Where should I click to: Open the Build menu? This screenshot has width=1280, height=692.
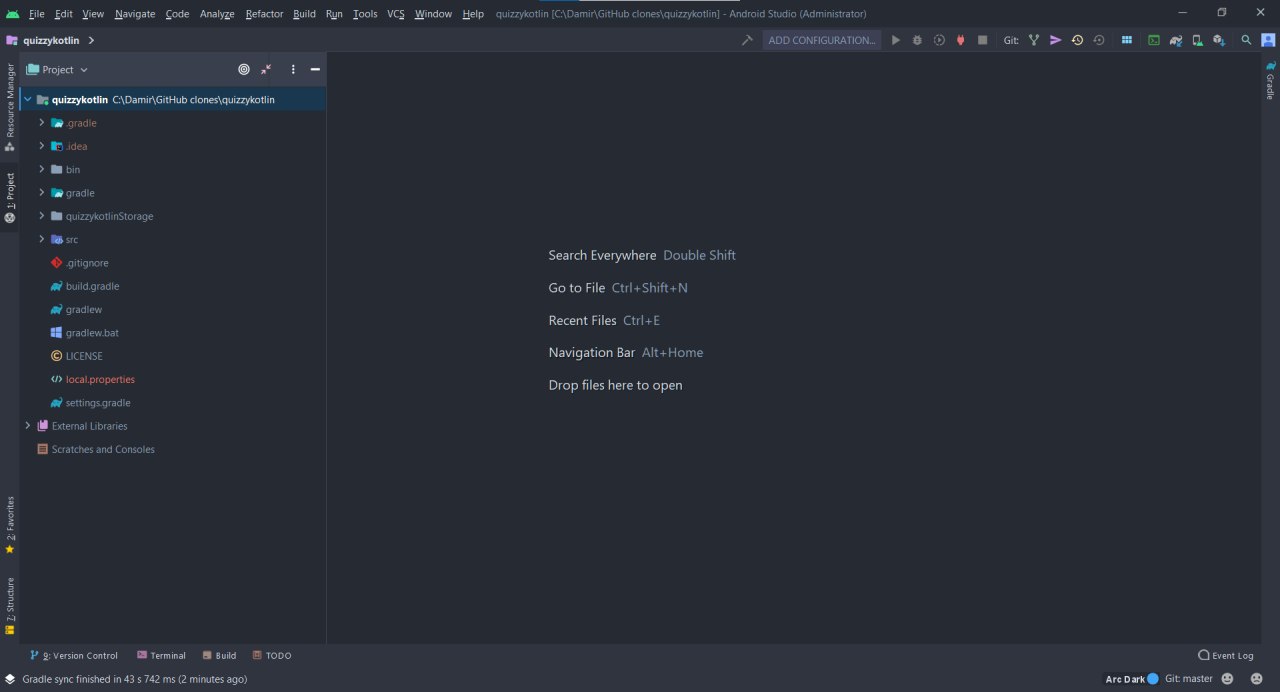pyautogui.click(x=304, y=14)
